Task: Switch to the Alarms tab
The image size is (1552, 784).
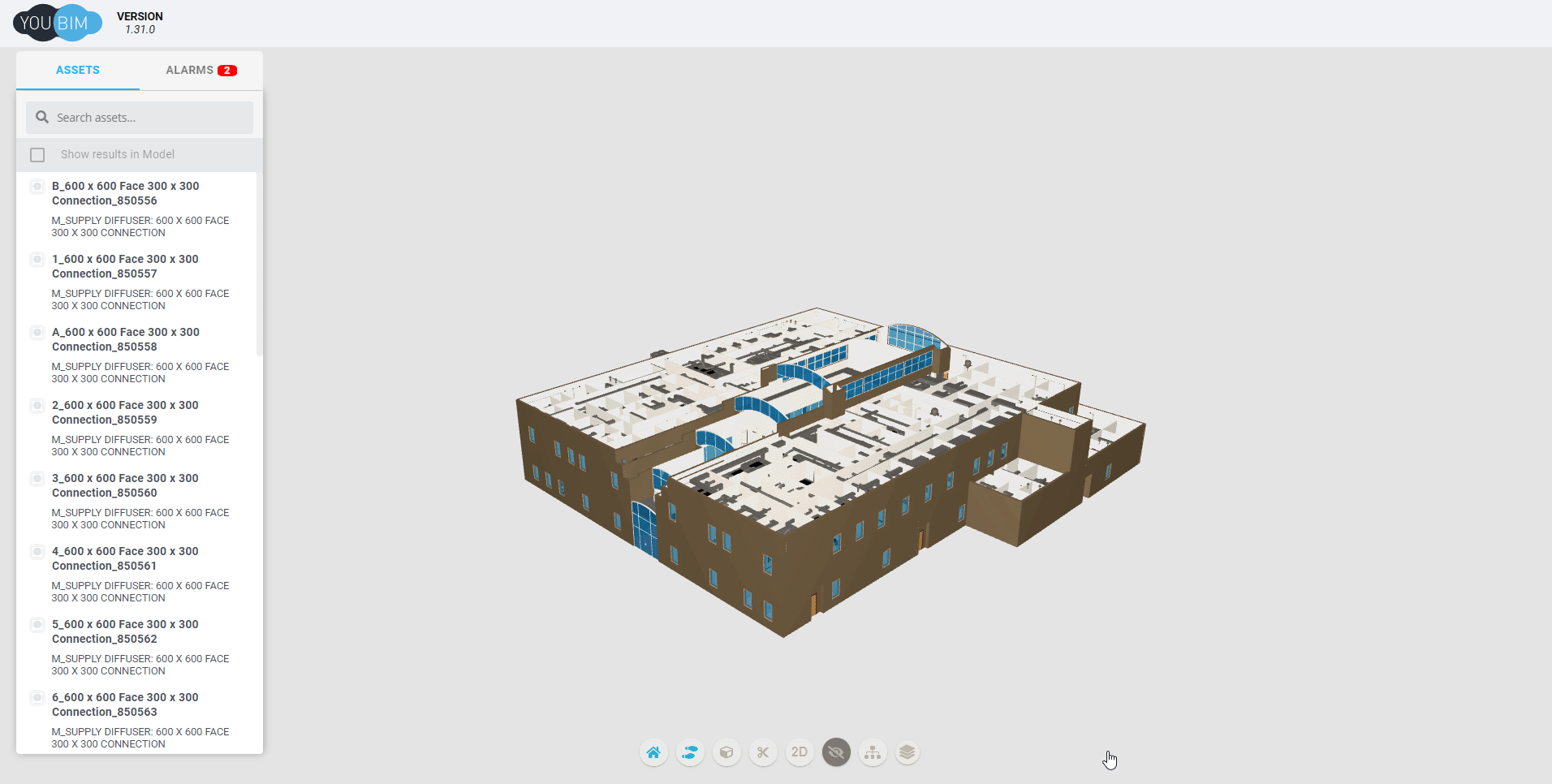Action: [x=200, y=70]
